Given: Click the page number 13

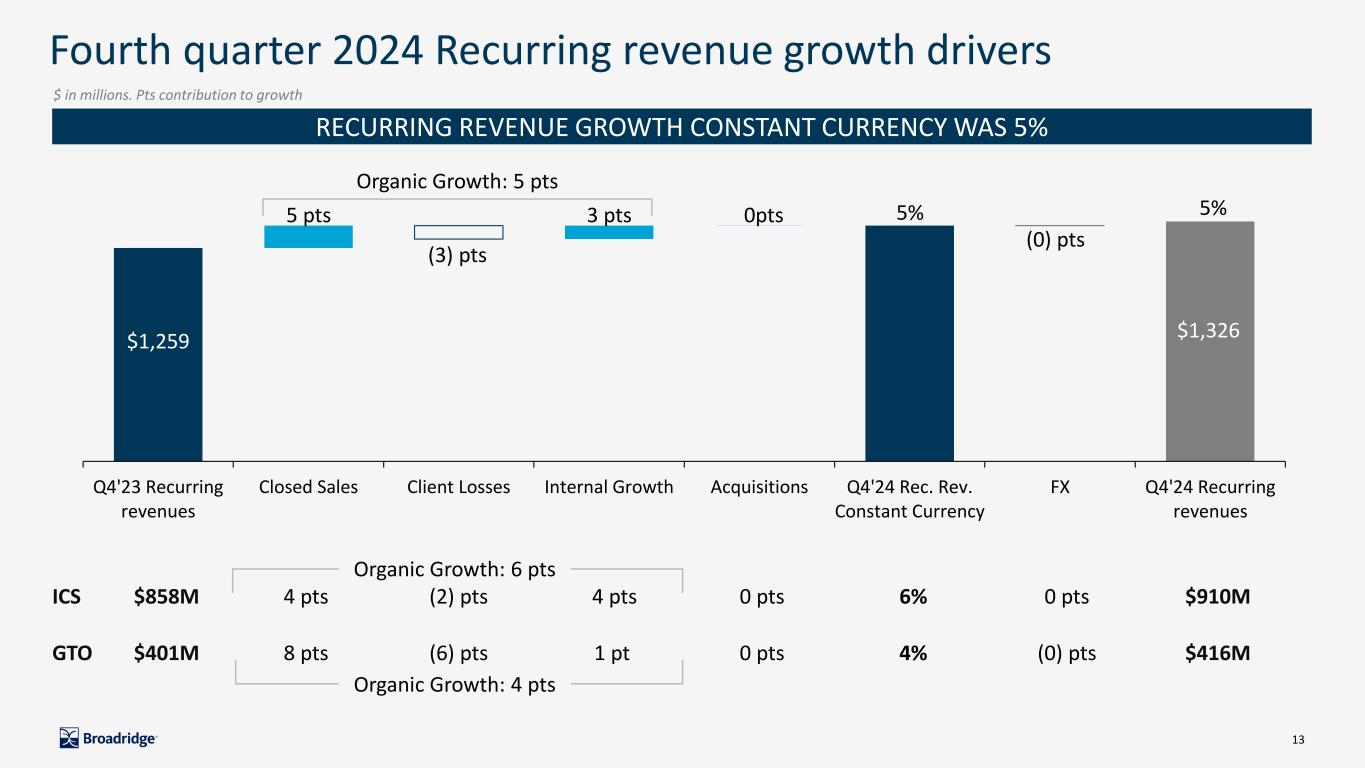Looking at the screenshot, I should 1298,739.
